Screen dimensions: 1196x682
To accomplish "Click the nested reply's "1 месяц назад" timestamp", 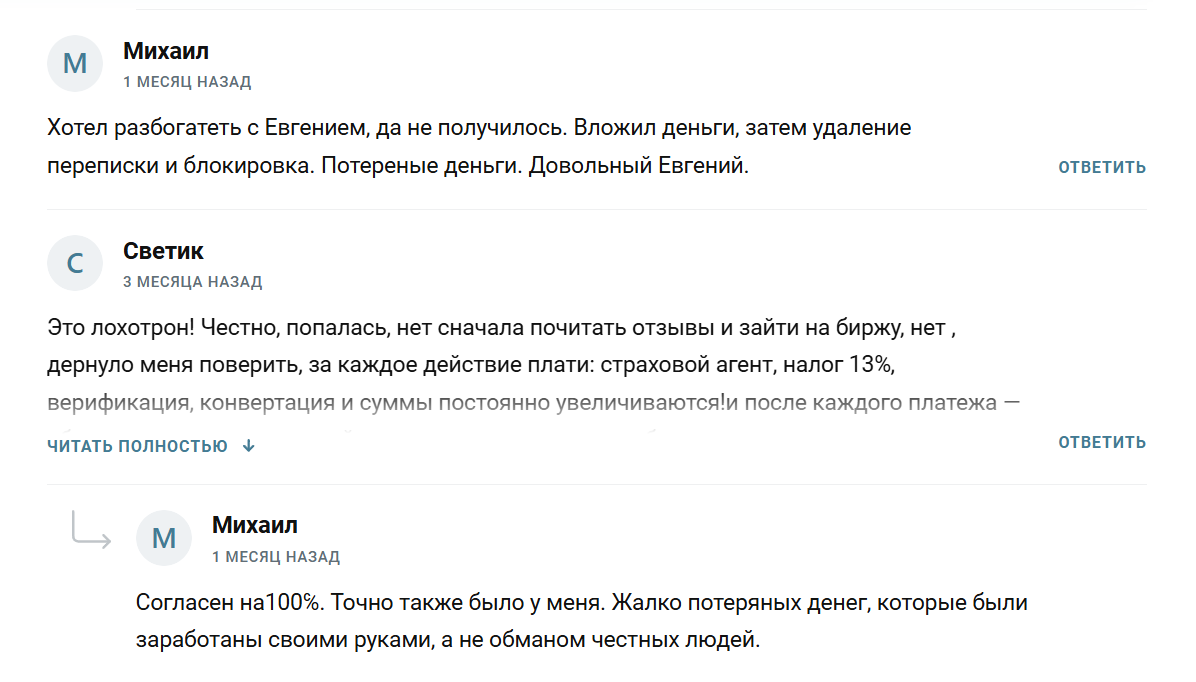I will (276, 556).
